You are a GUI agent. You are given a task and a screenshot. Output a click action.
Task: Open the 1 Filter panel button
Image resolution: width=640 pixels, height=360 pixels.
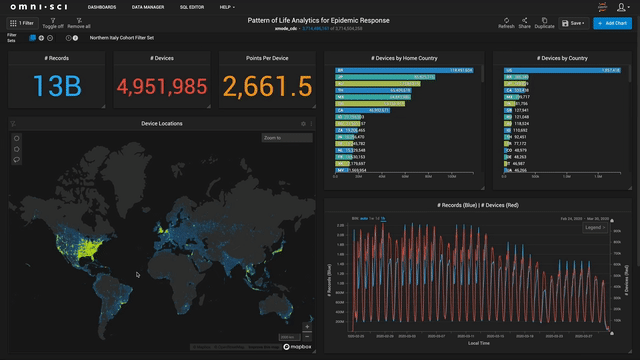[x=22, y=23]
